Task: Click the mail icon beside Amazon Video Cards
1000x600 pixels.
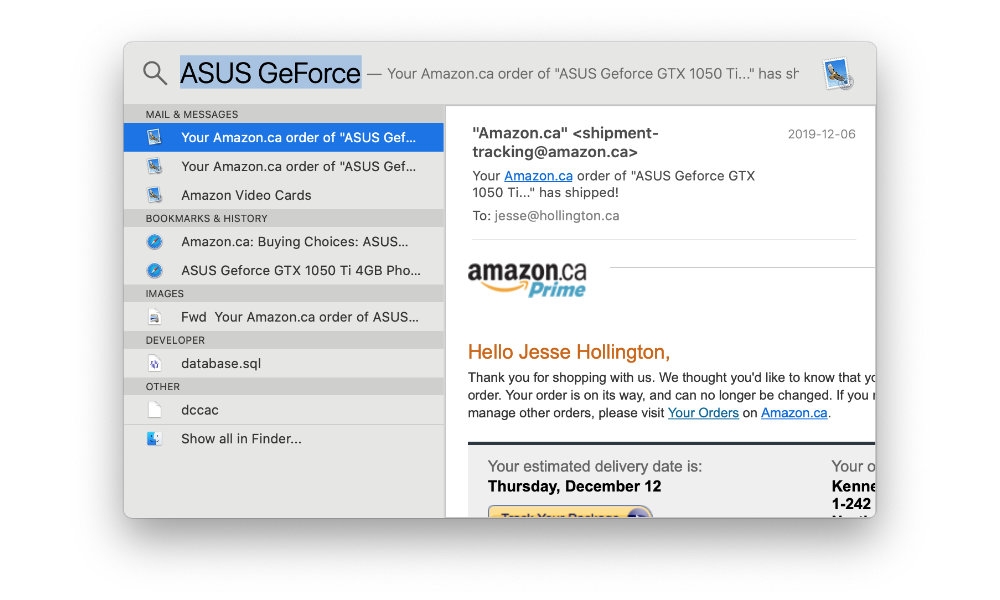Action: point(154,195)
